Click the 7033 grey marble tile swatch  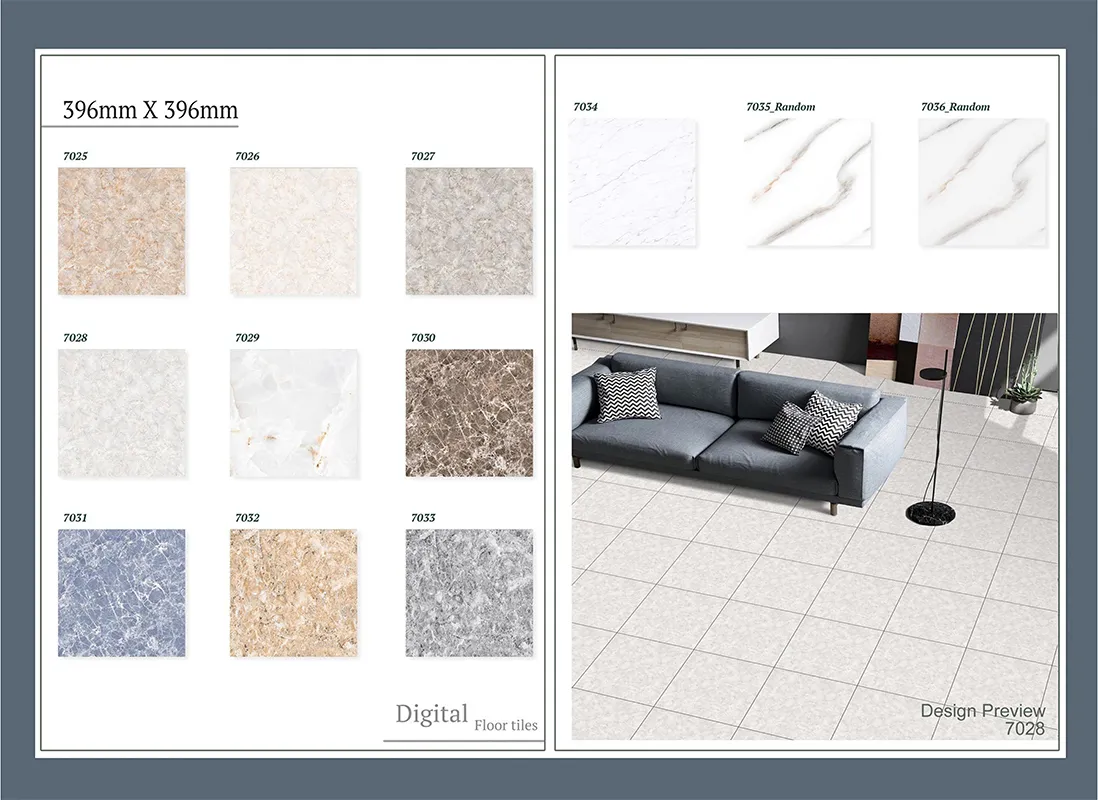(x=469, y=593)
